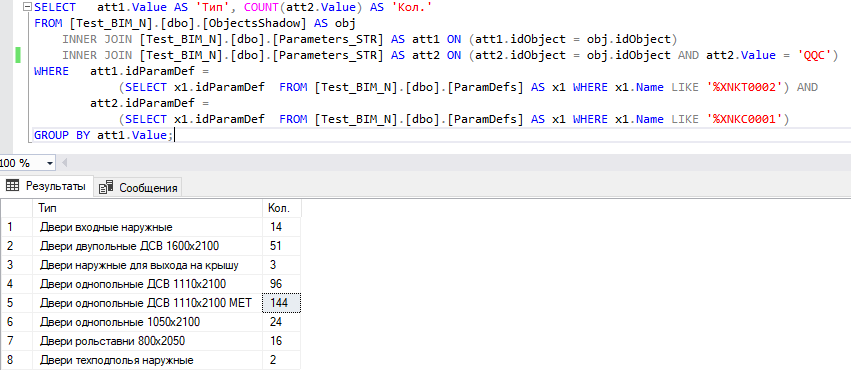Screen dimensions: 851x370
Task: Select the Кол. column header
Action: (282, 208)
